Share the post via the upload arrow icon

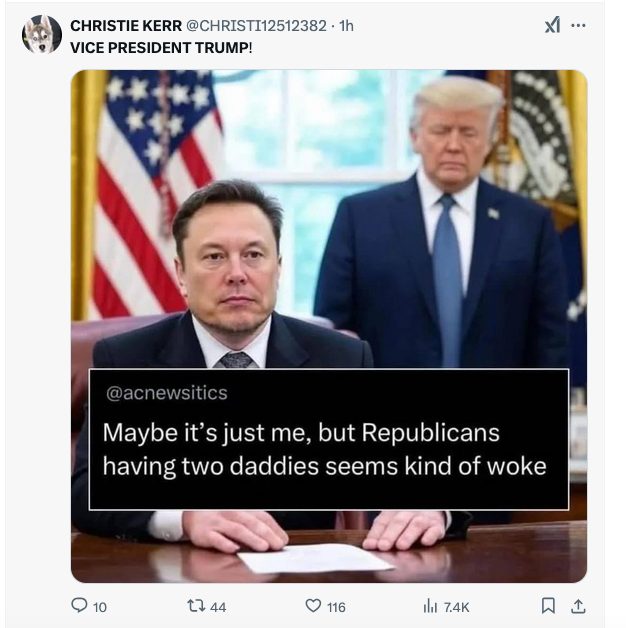point(577,606)
